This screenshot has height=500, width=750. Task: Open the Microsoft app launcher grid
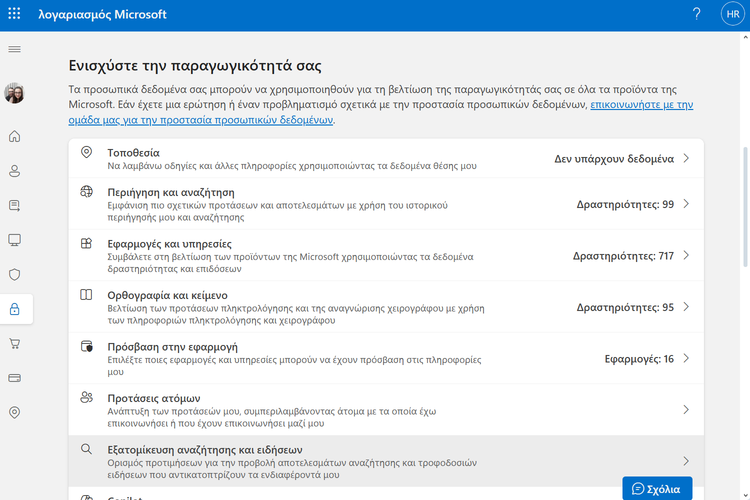coord(14,14)
